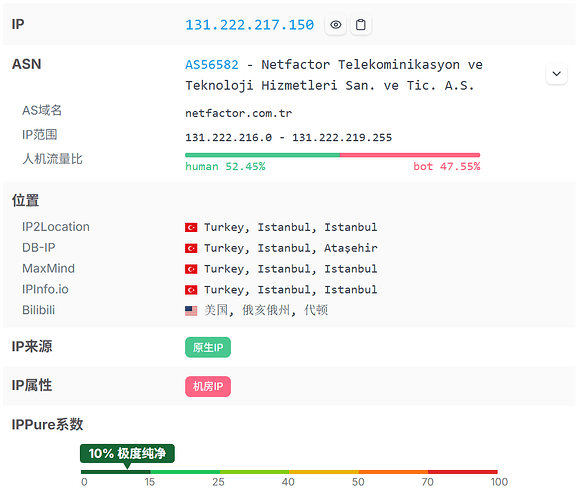Click the ASN name 'Netfactor Telekominikasyon ve'
585x500 pixels.
(x=372, y=65)
